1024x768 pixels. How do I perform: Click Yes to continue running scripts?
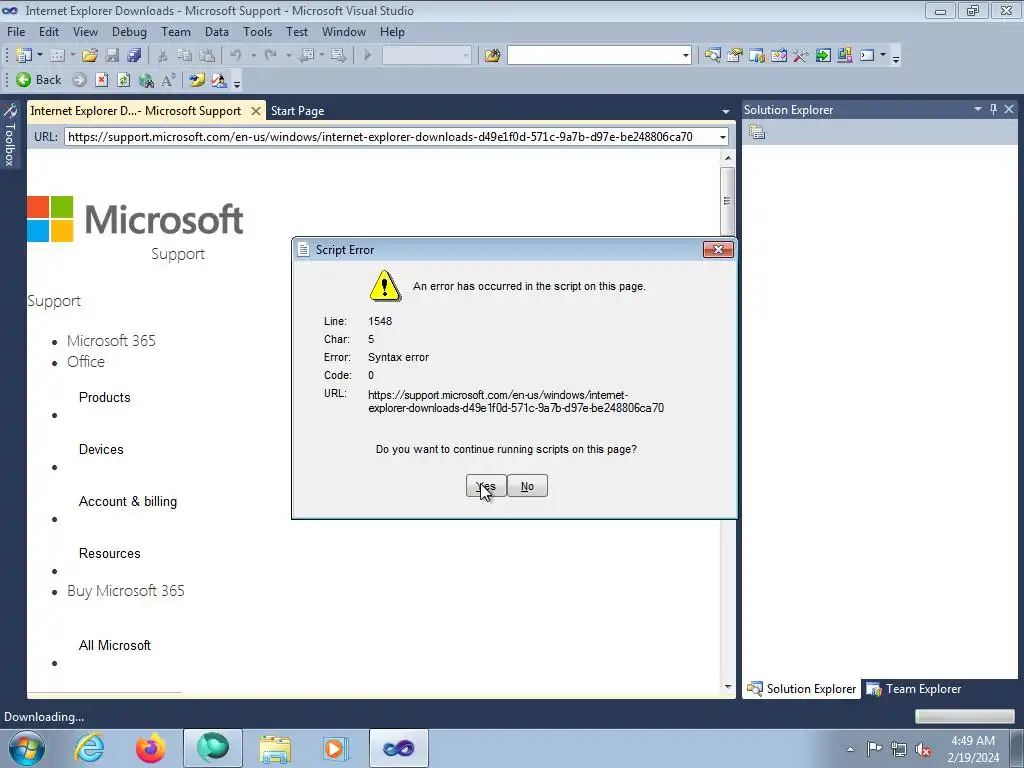486,486
